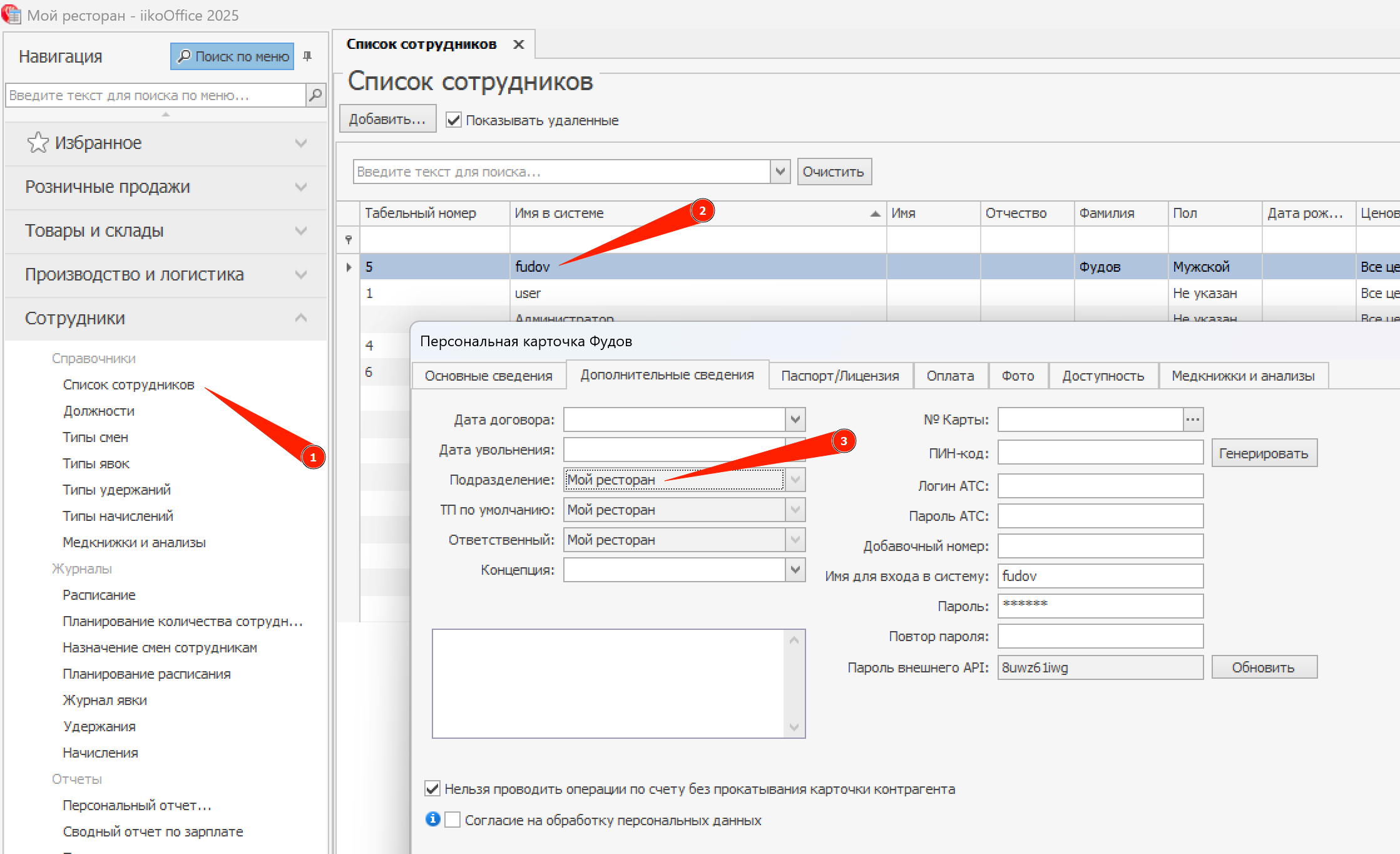Screen dimensions: 1400x854
Task: Close the Список сотрудников tab
Action: (518, 44)
